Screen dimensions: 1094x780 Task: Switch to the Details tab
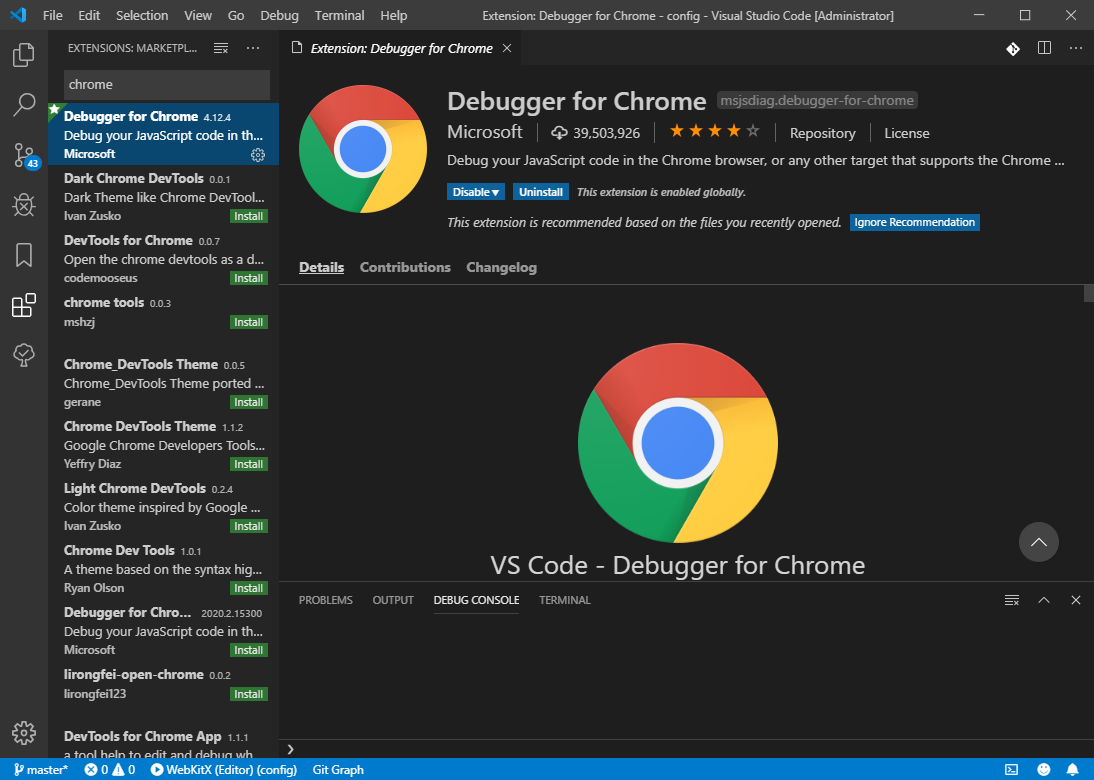tap(322, 267)
